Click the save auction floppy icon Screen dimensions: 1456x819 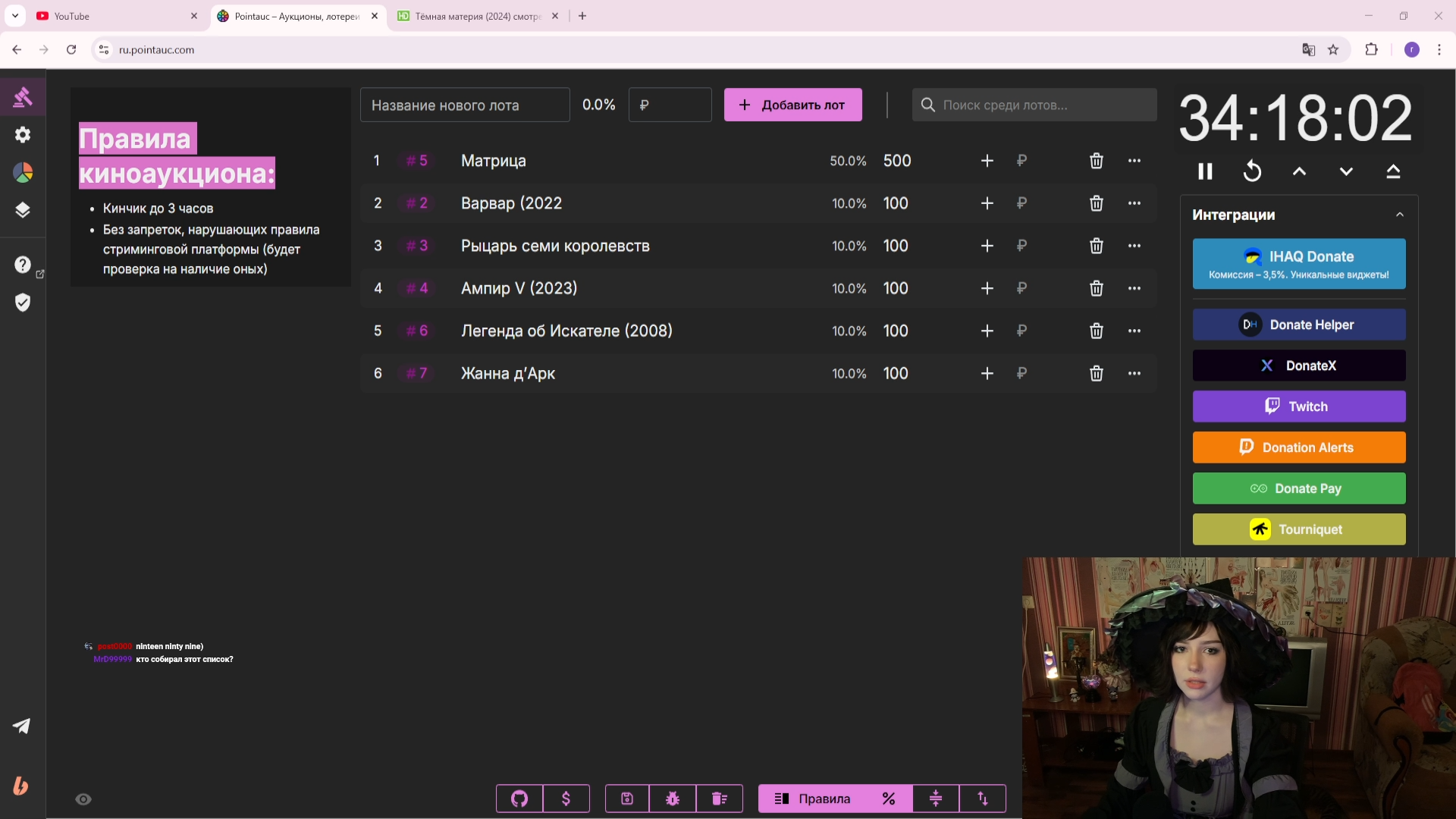pos(627,799)
